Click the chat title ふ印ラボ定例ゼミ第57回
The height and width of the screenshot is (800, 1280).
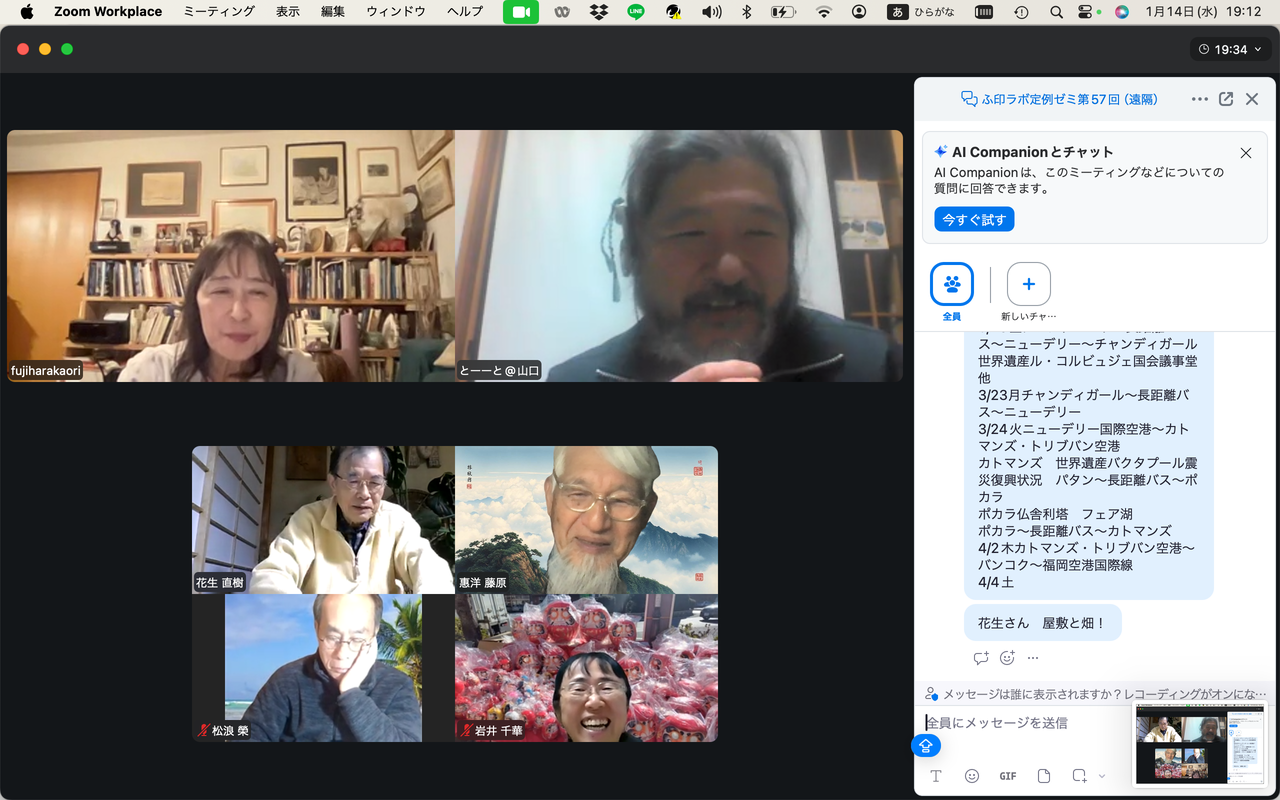pos(1059,99)
